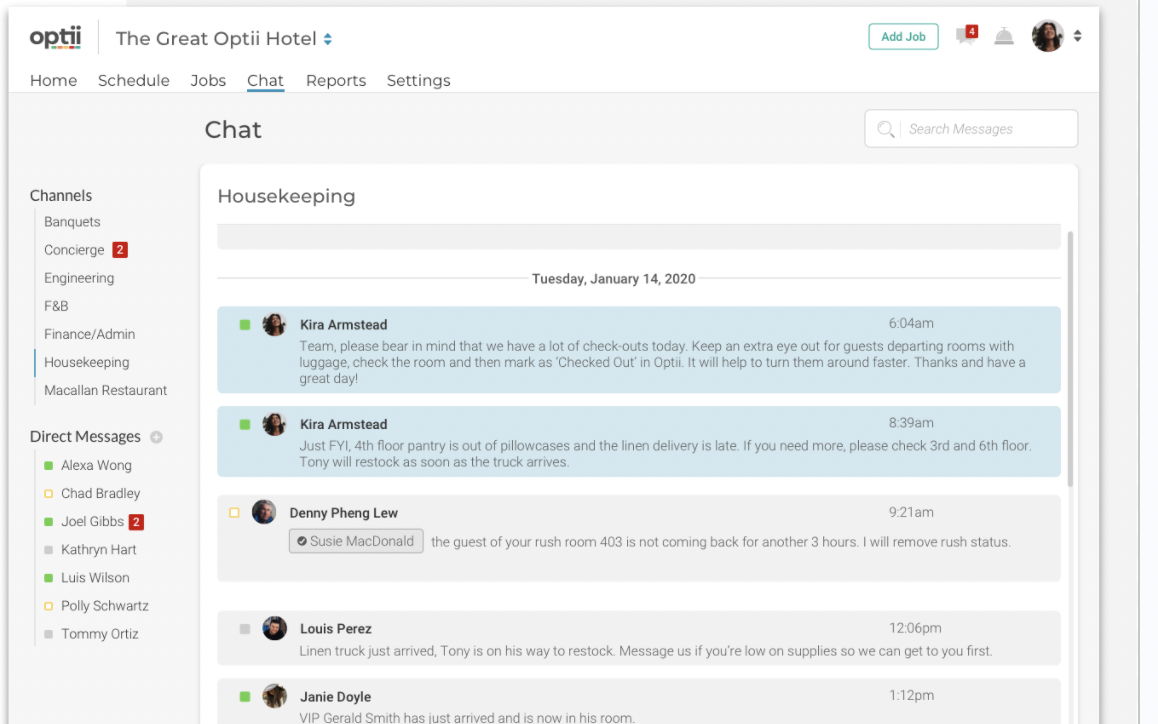Switch to the Reports tab
This screenshot has height=724, width=1158.
click(336, 81)
